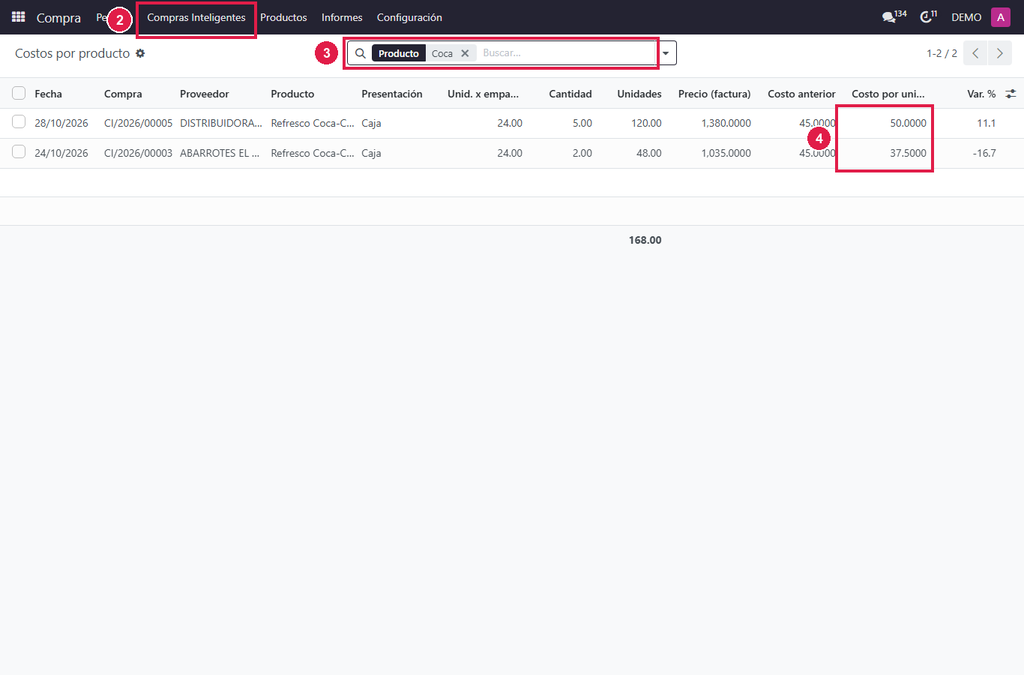Screen dimensions: 1024x675
Task: Click the 1-2 / 2 pager counter
Action: (942, 54)
